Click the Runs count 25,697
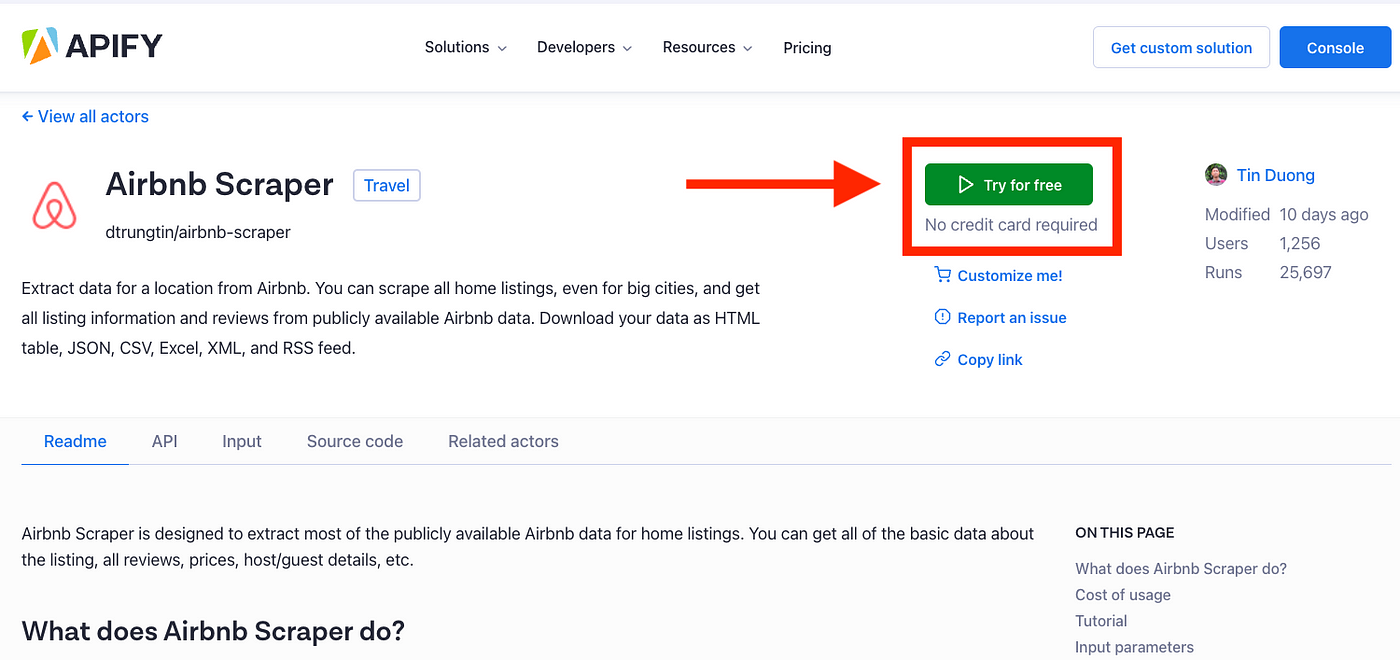The height and width of the screenshot is (660, 1400). tap(1305, 272)
